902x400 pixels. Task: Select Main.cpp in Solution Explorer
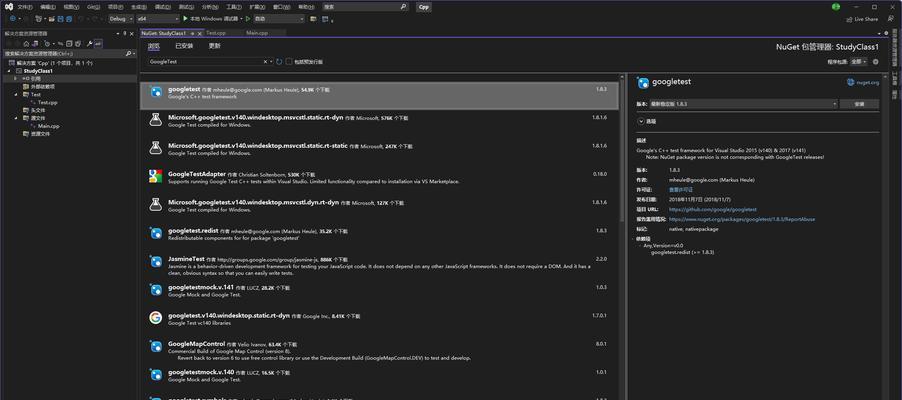tap(48, 126)
